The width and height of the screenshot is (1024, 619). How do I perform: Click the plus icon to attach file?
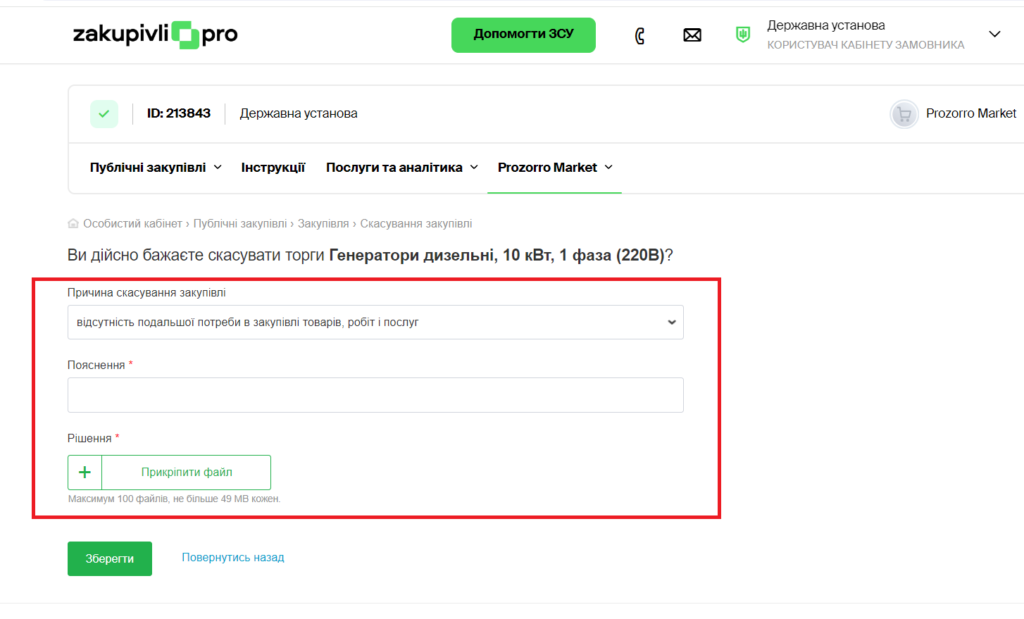click(85, 472)
